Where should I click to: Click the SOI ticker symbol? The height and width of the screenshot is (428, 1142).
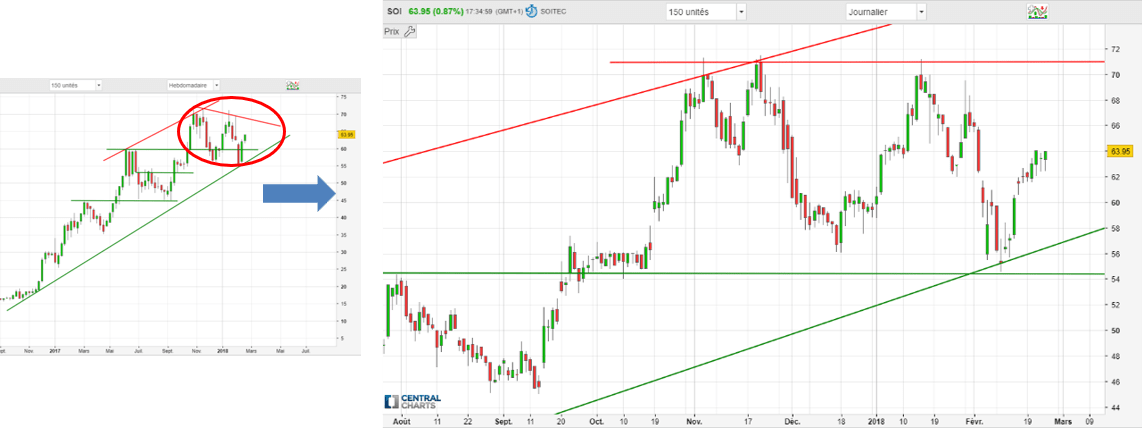pyautogui.click(x=393, y=12)
